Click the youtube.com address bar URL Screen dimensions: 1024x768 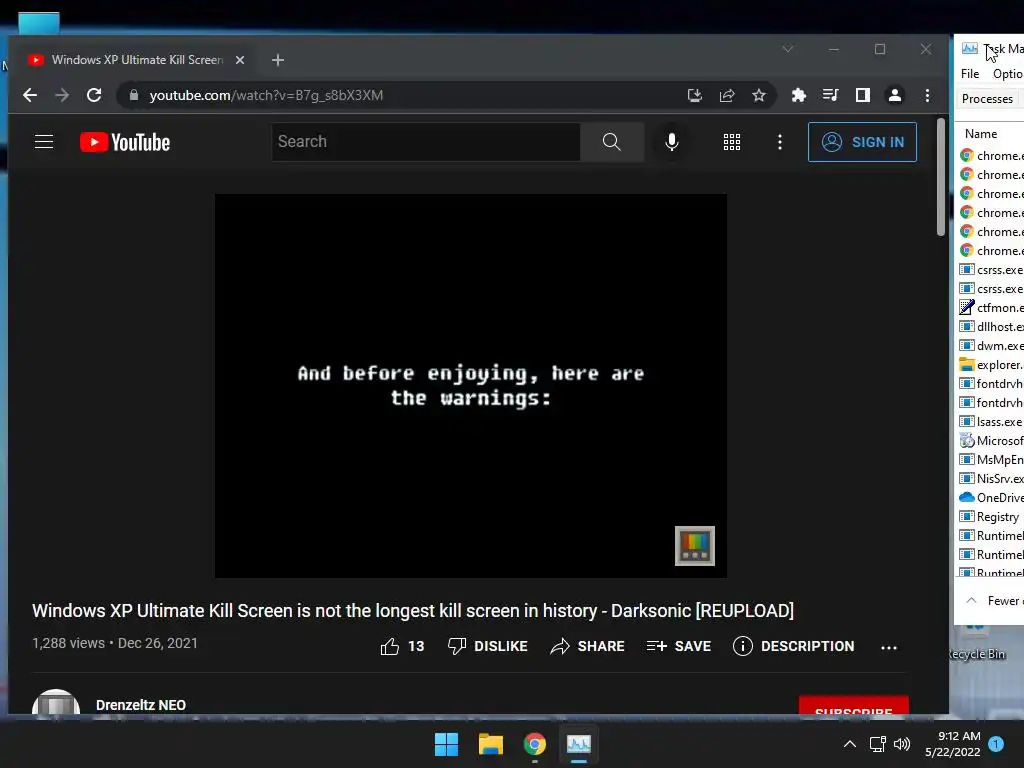266,95
